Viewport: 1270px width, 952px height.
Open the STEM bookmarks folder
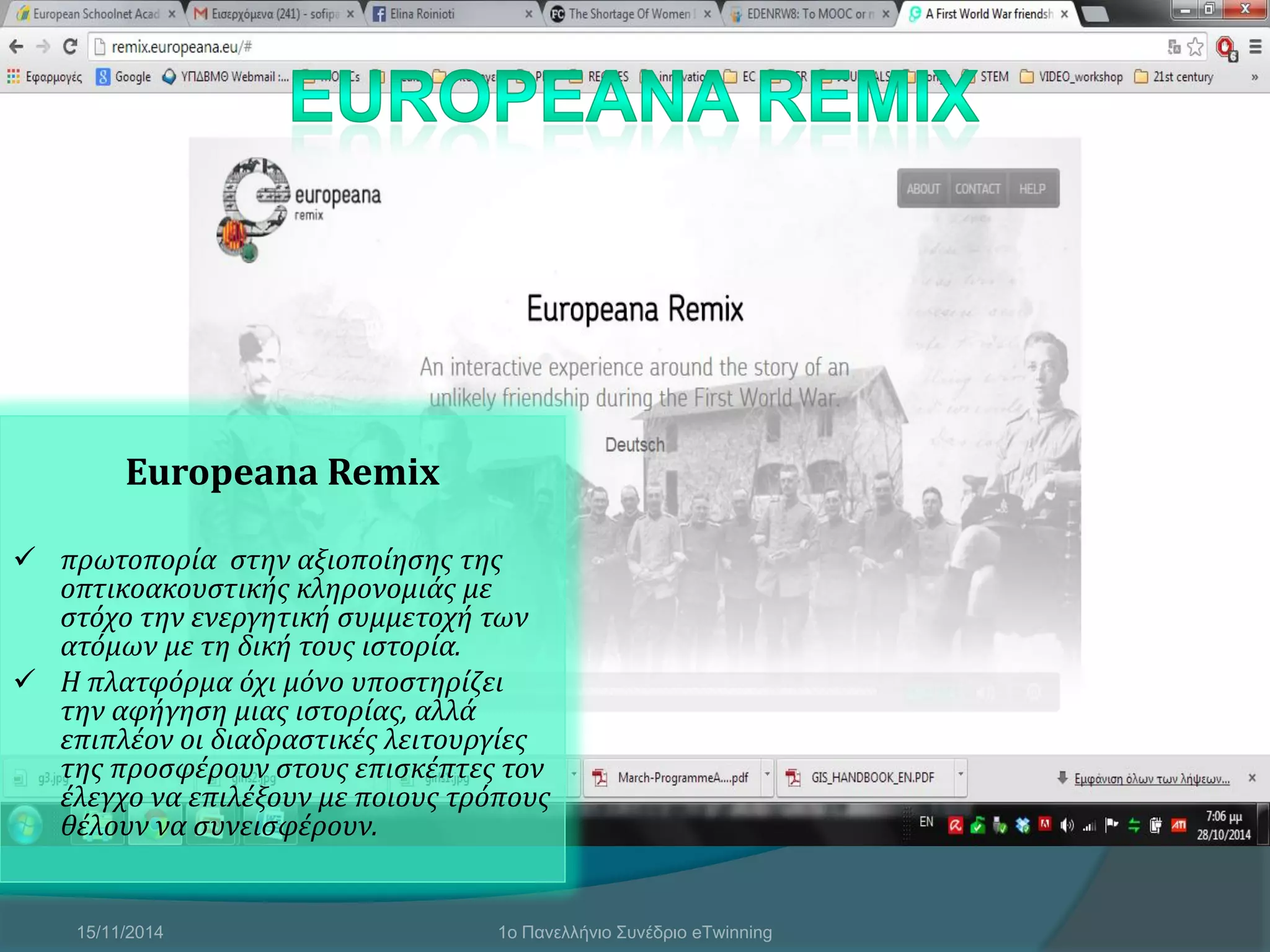tap(984, 77)
